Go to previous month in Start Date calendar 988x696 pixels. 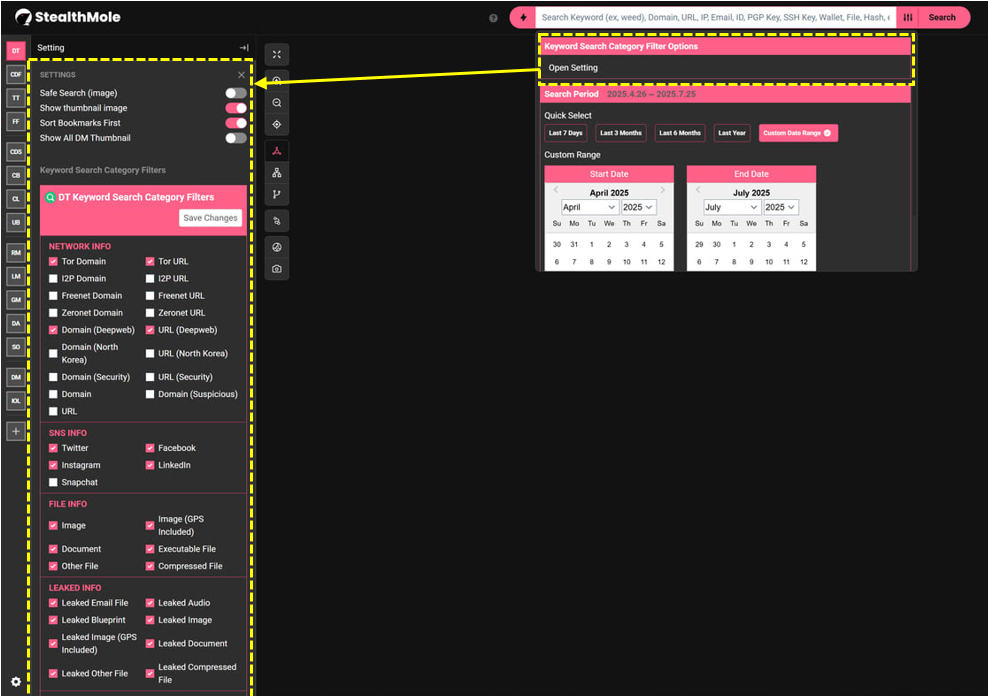point(556,190)
